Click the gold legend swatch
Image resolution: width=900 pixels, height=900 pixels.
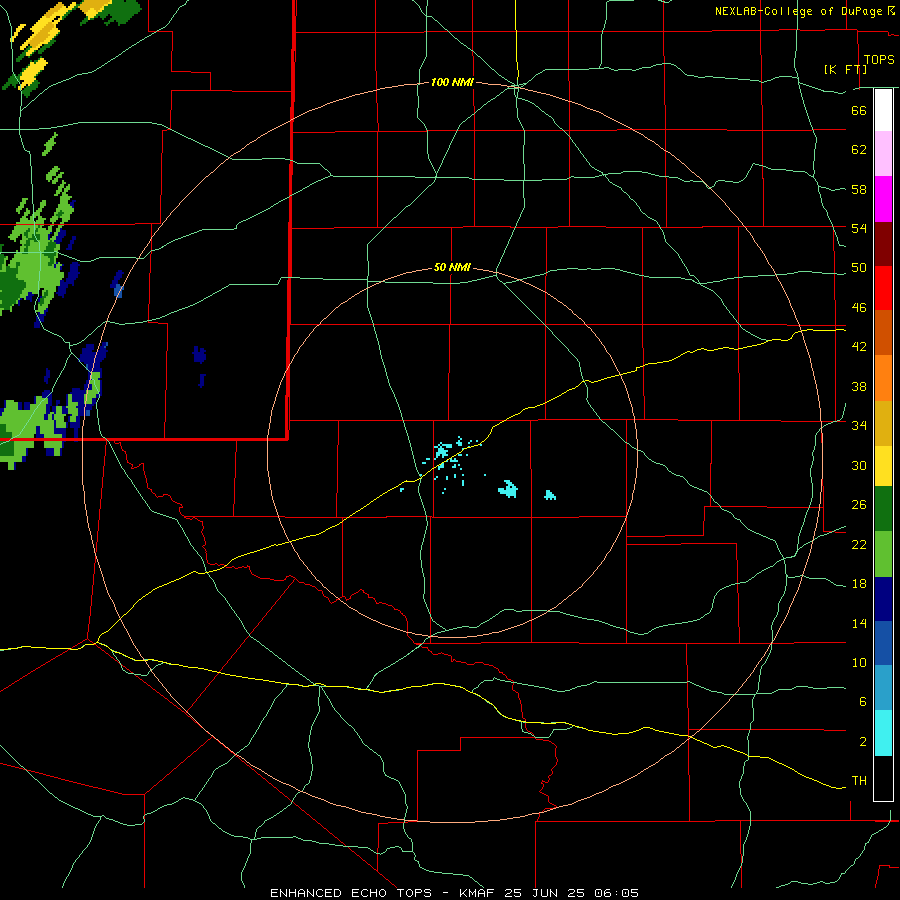click(x=883, y=423)
